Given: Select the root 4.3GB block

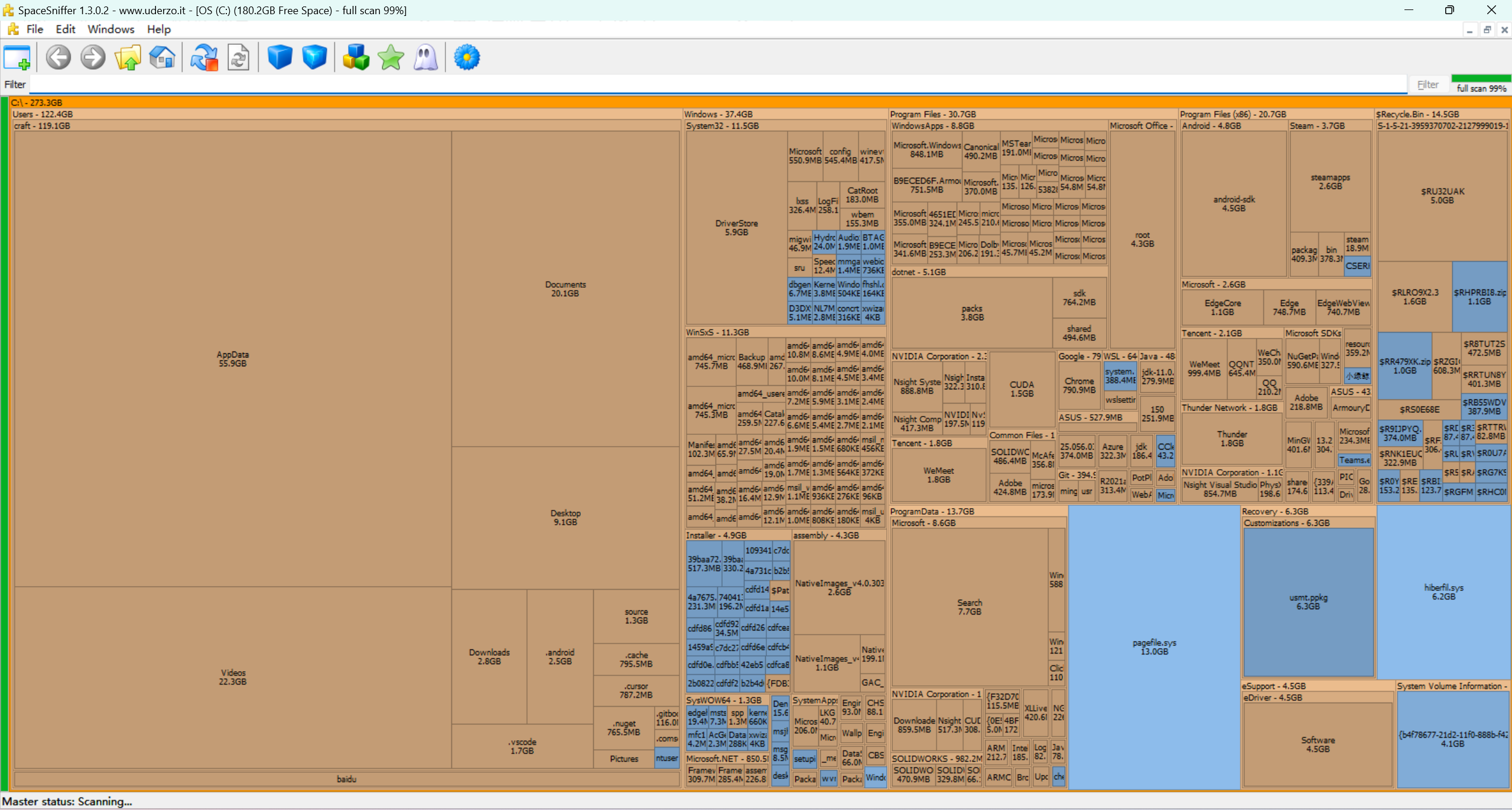Looking at the screenshot, I should [x=1142, y=239].
